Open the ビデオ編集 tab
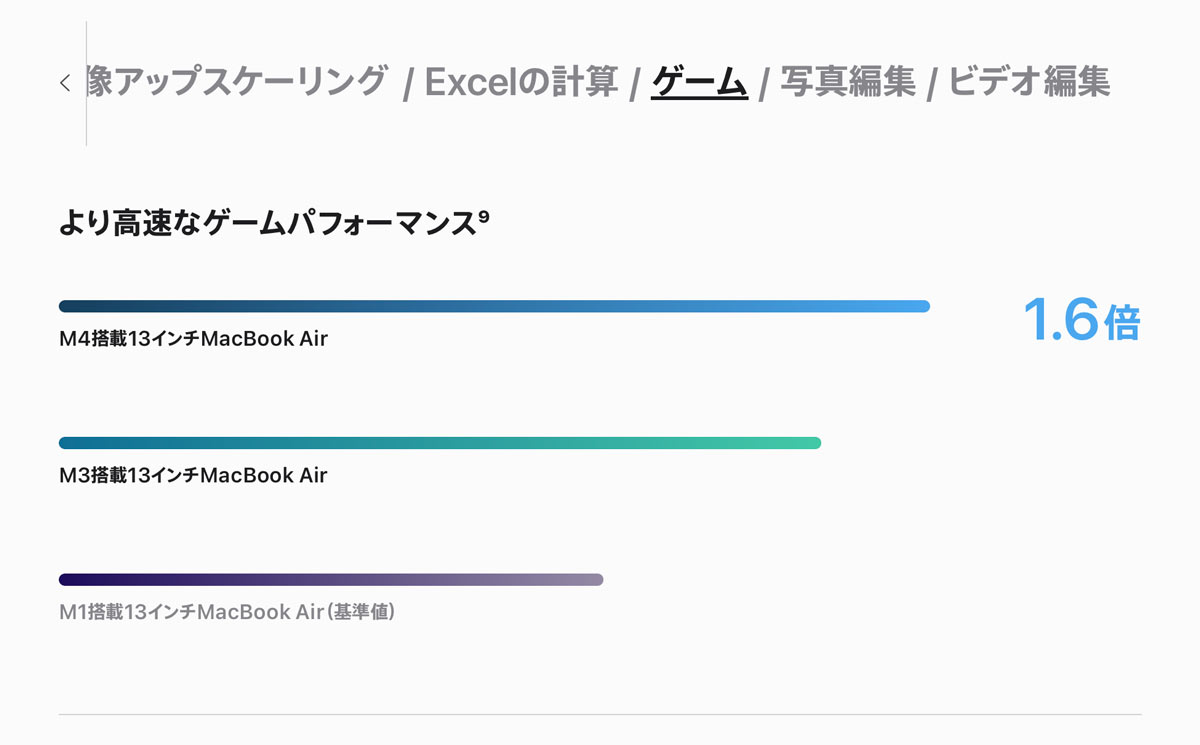Viewport: 1200px width, 745px height. [x=1029, y=82]
